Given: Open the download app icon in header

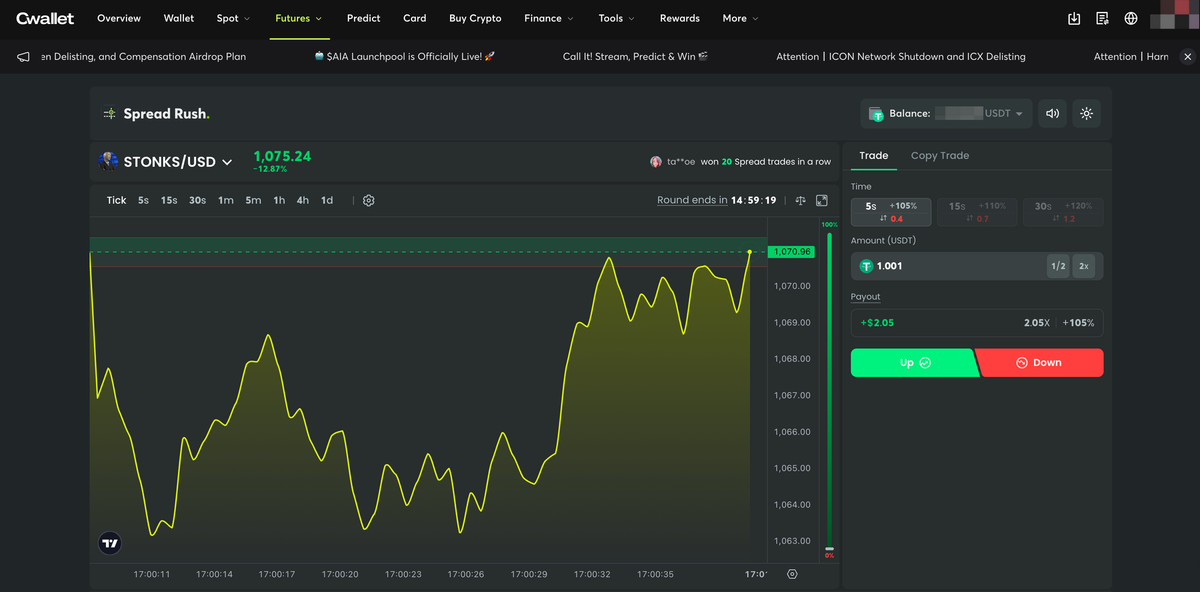Looking at the screenshot, I should coord(1074,18).
